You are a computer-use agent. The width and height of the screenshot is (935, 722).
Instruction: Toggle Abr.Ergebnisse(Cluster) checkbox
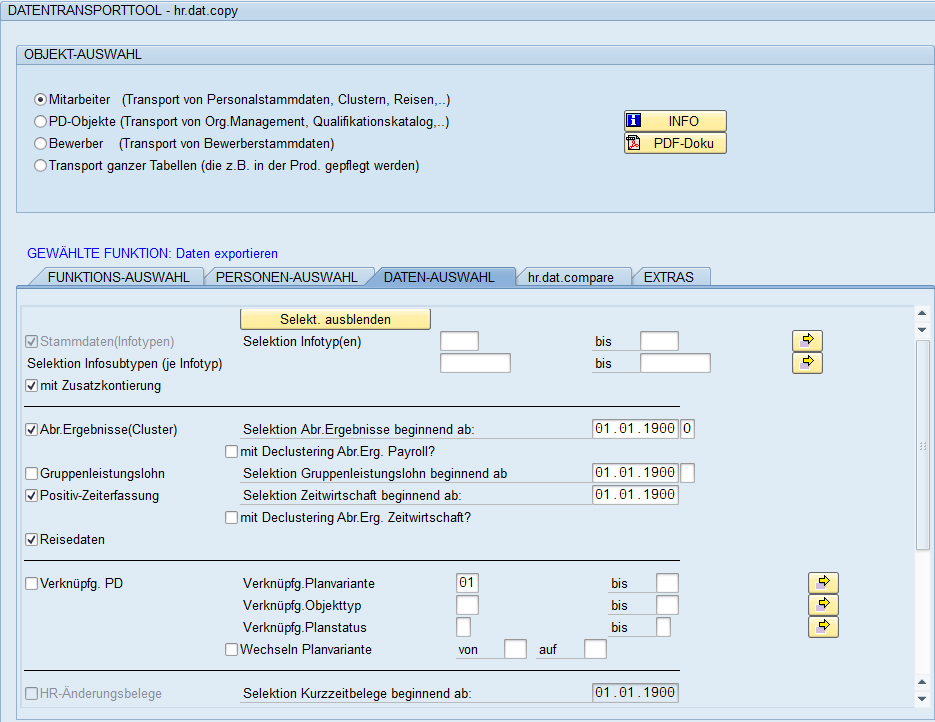coord(32,430)
